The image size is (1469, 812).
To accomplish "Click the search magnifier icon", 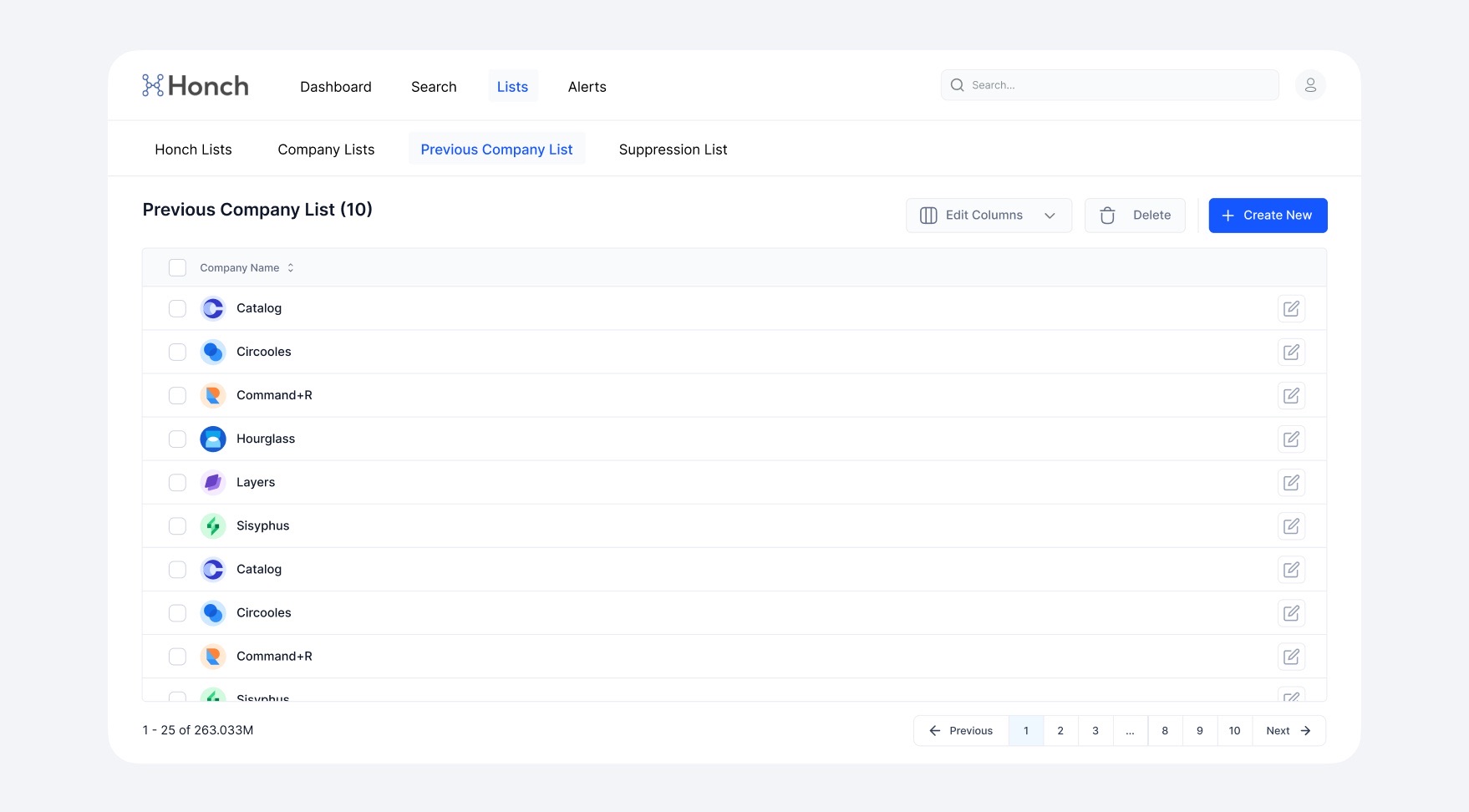I will coord(958,85).
